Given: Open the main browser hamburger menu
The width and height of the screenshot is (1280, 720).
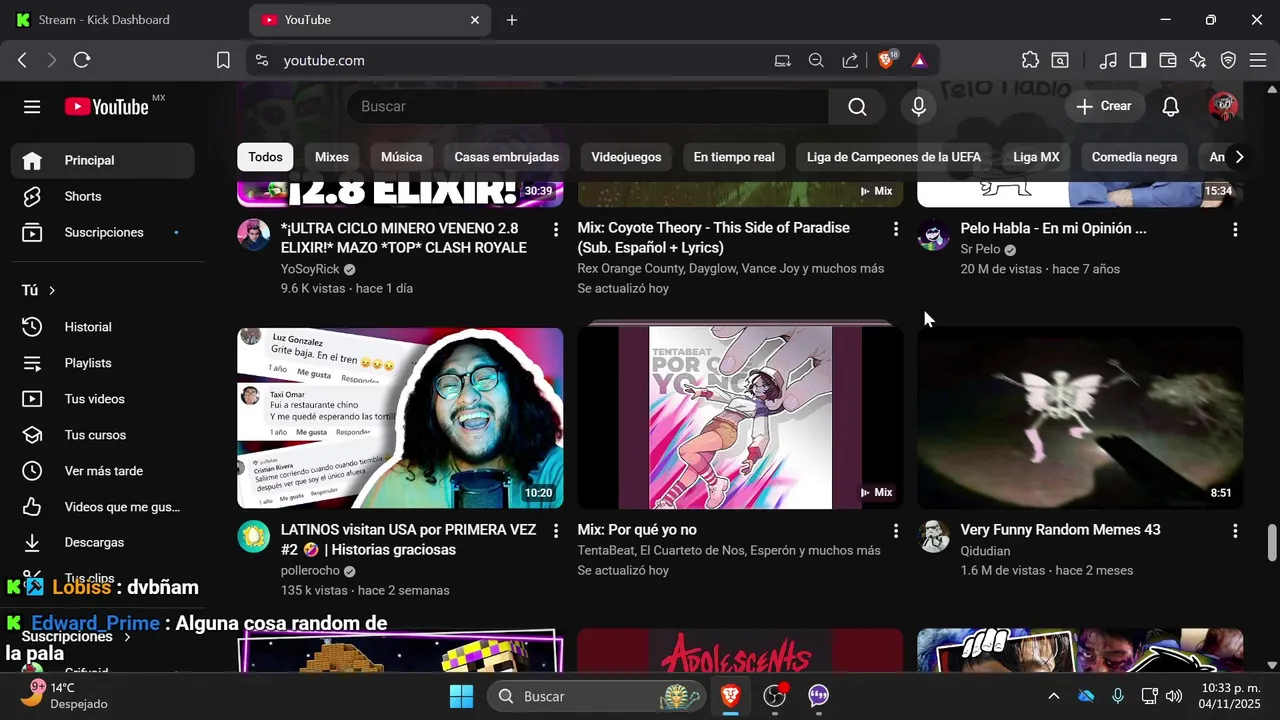Looking at the screenshot, I should [x=1258, y=60].
